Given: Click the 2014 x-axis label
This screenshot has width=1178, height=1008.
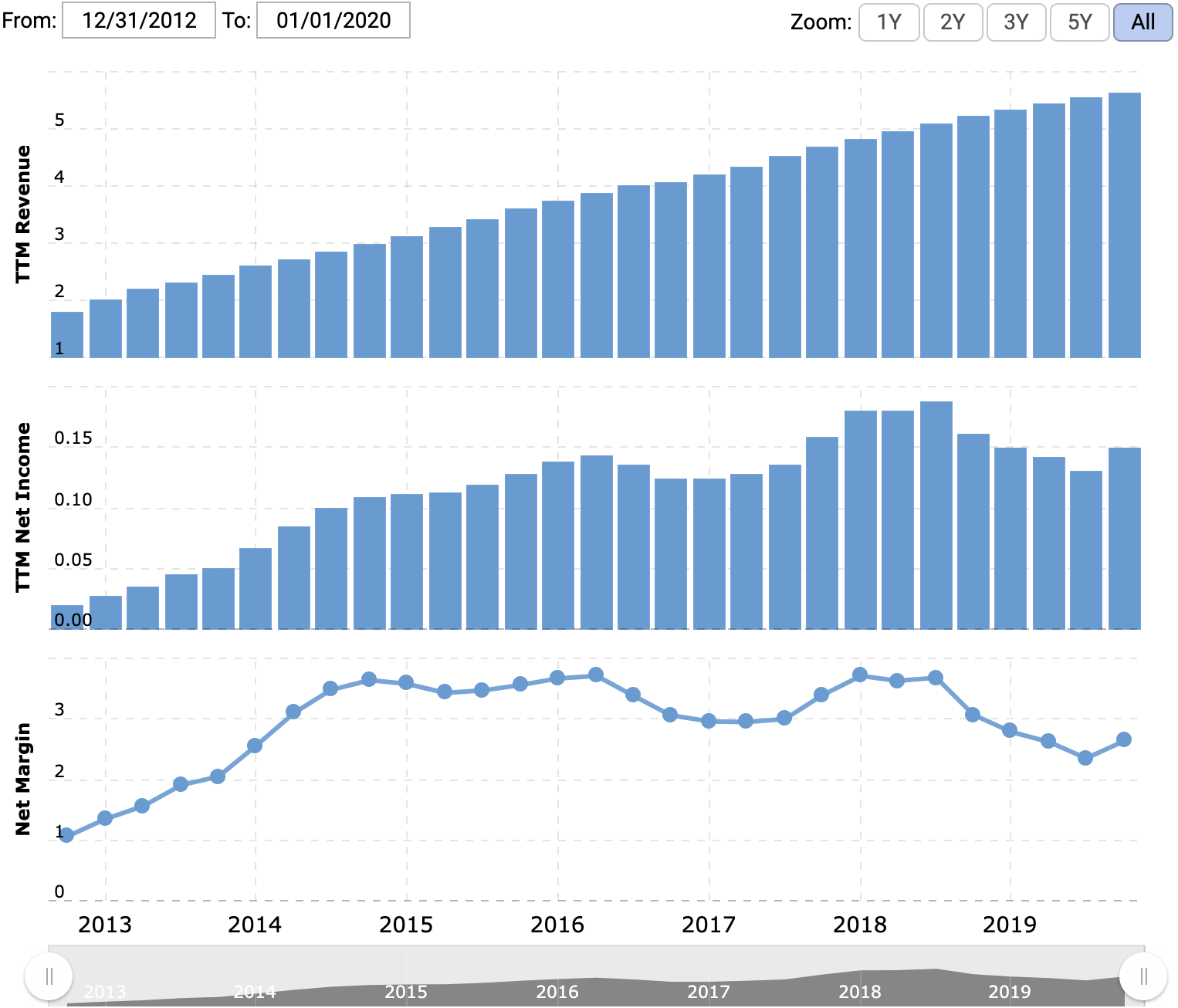Looking at the screenshot, I should point(255,925).
